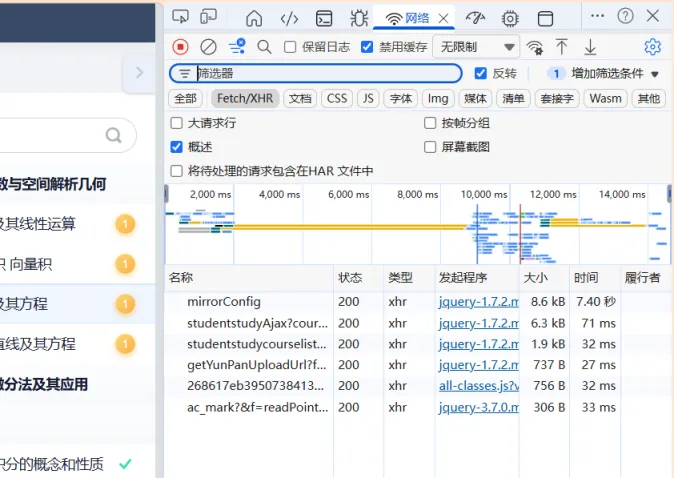The width and height of the screenshot is (675, 479).
Task: Select the 清单 filter
Action: click(513, 99)
